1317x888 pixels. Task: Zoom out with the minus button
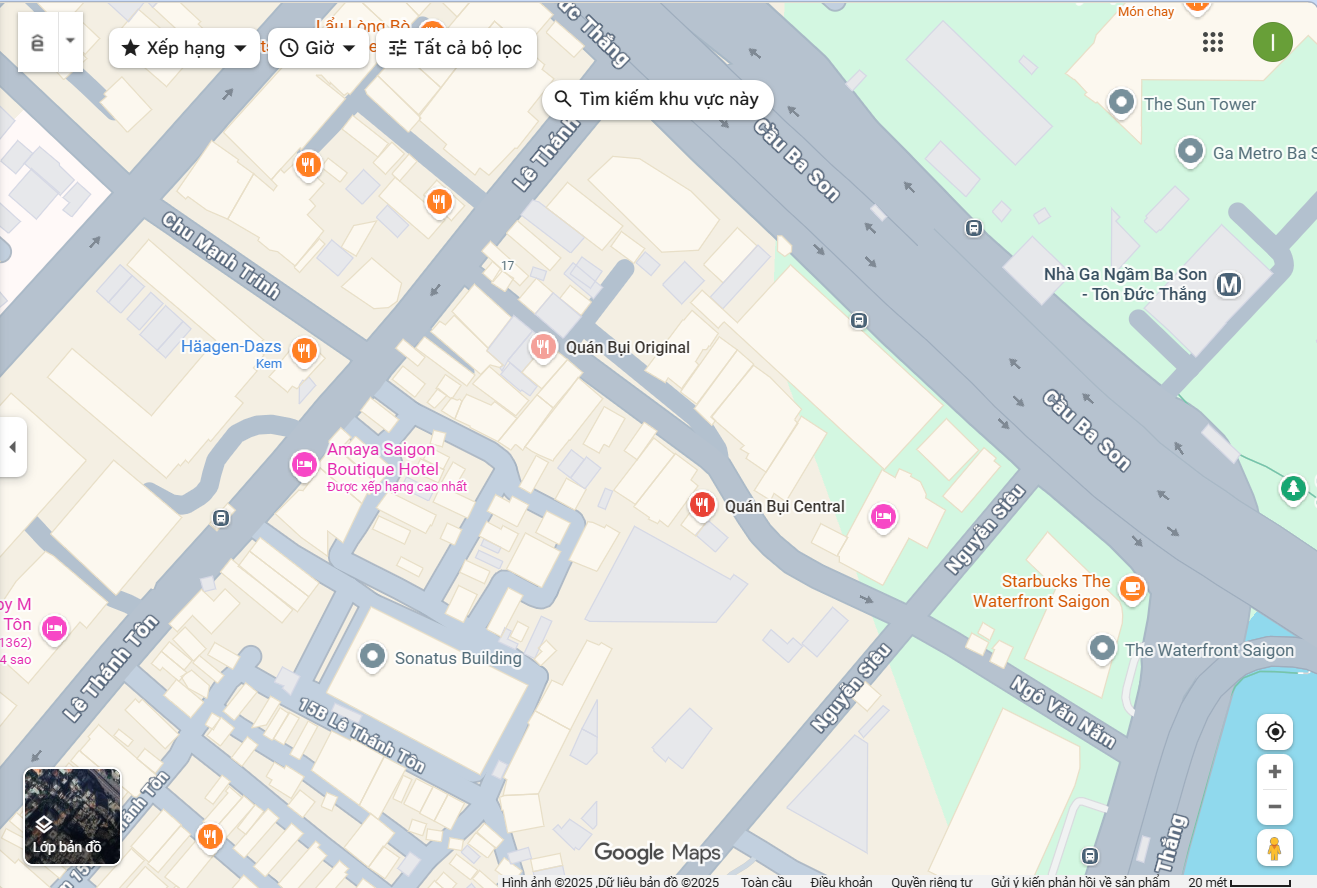(1275, 806)
